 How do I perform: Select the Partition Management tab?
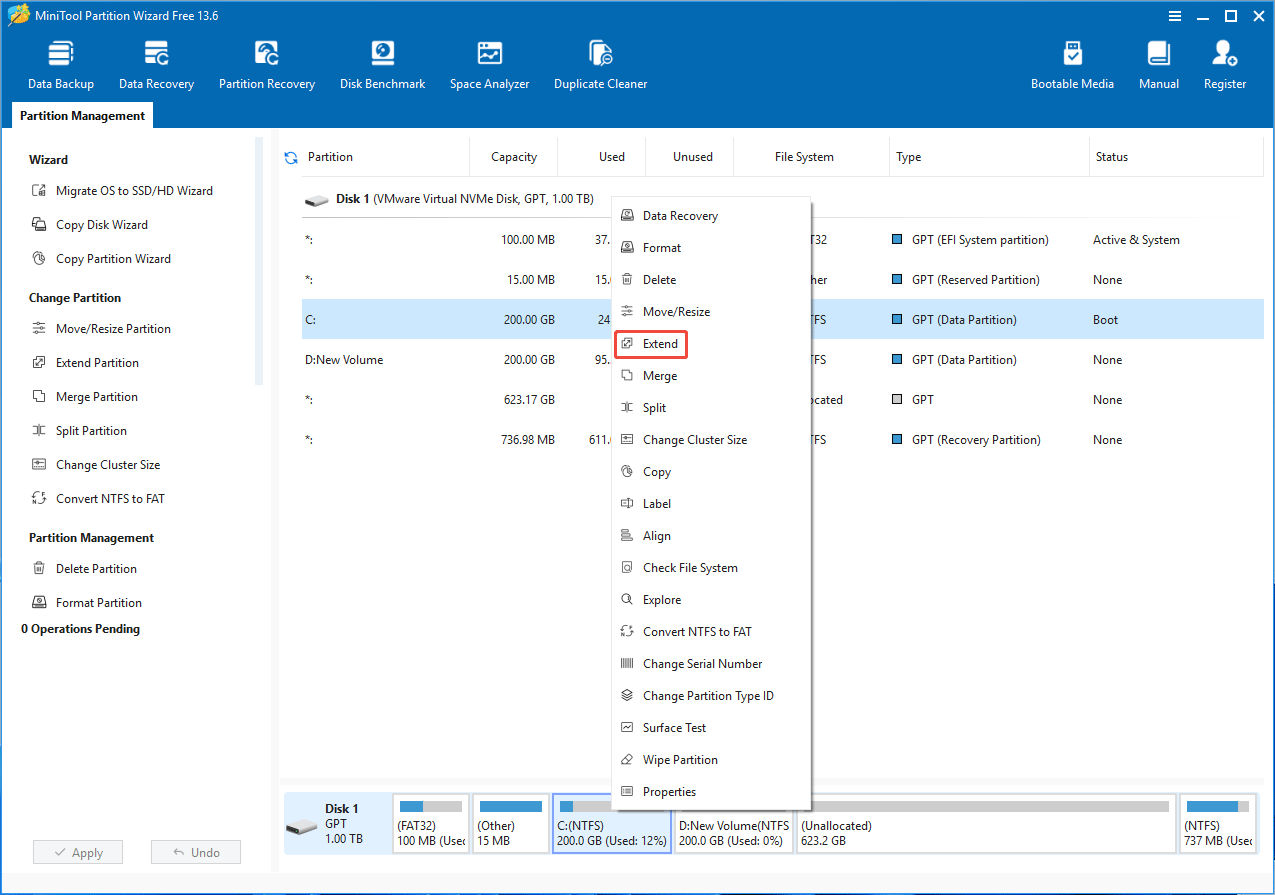pyautogui.click(x=82, y=116)
